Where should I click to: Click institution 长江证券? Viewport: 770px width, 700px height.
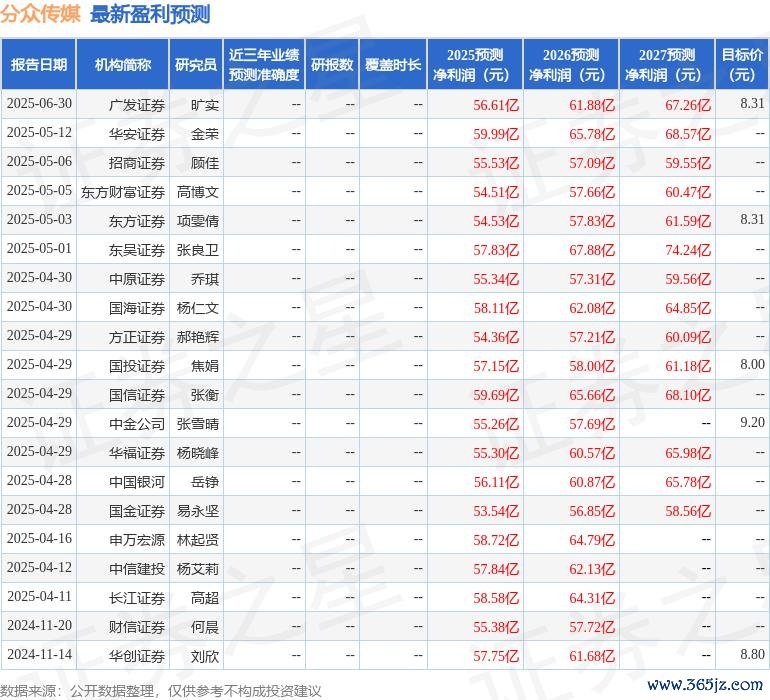pos(137,598)
